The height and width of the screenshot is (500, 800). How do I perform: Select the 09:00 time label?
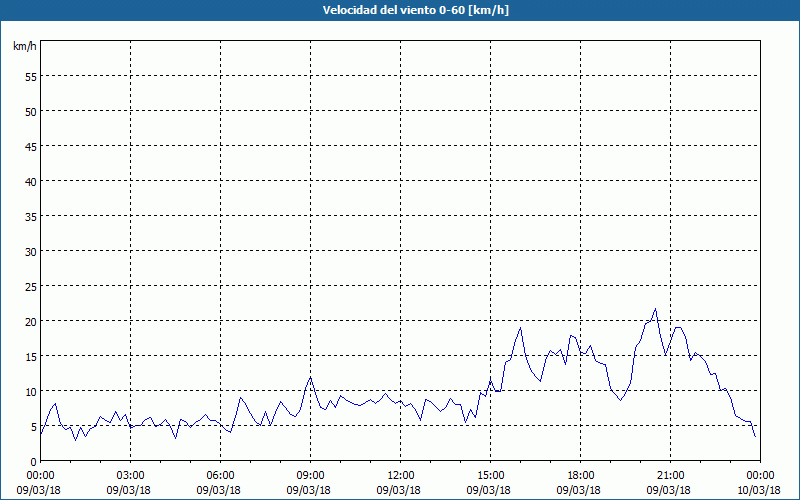coord(310,475)
